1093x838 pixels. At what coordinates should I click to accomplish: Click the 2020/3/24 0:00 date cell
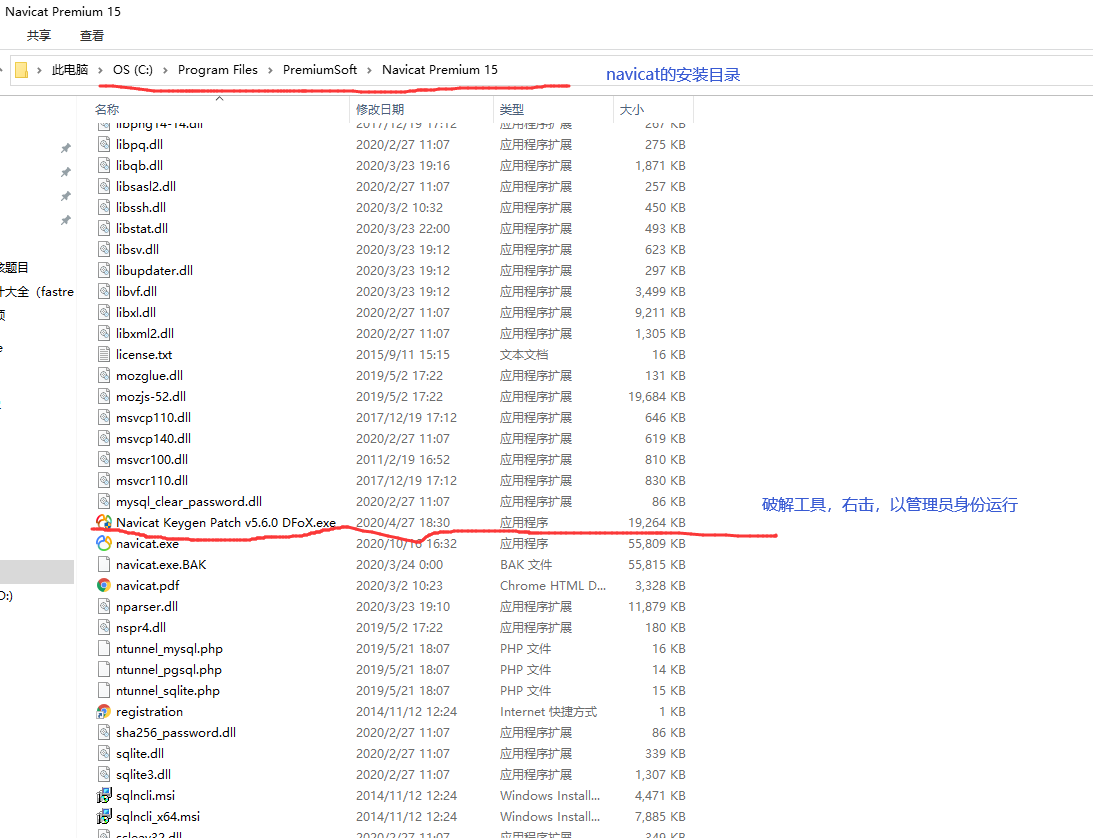pyautogui.click(x=399, y=564)
